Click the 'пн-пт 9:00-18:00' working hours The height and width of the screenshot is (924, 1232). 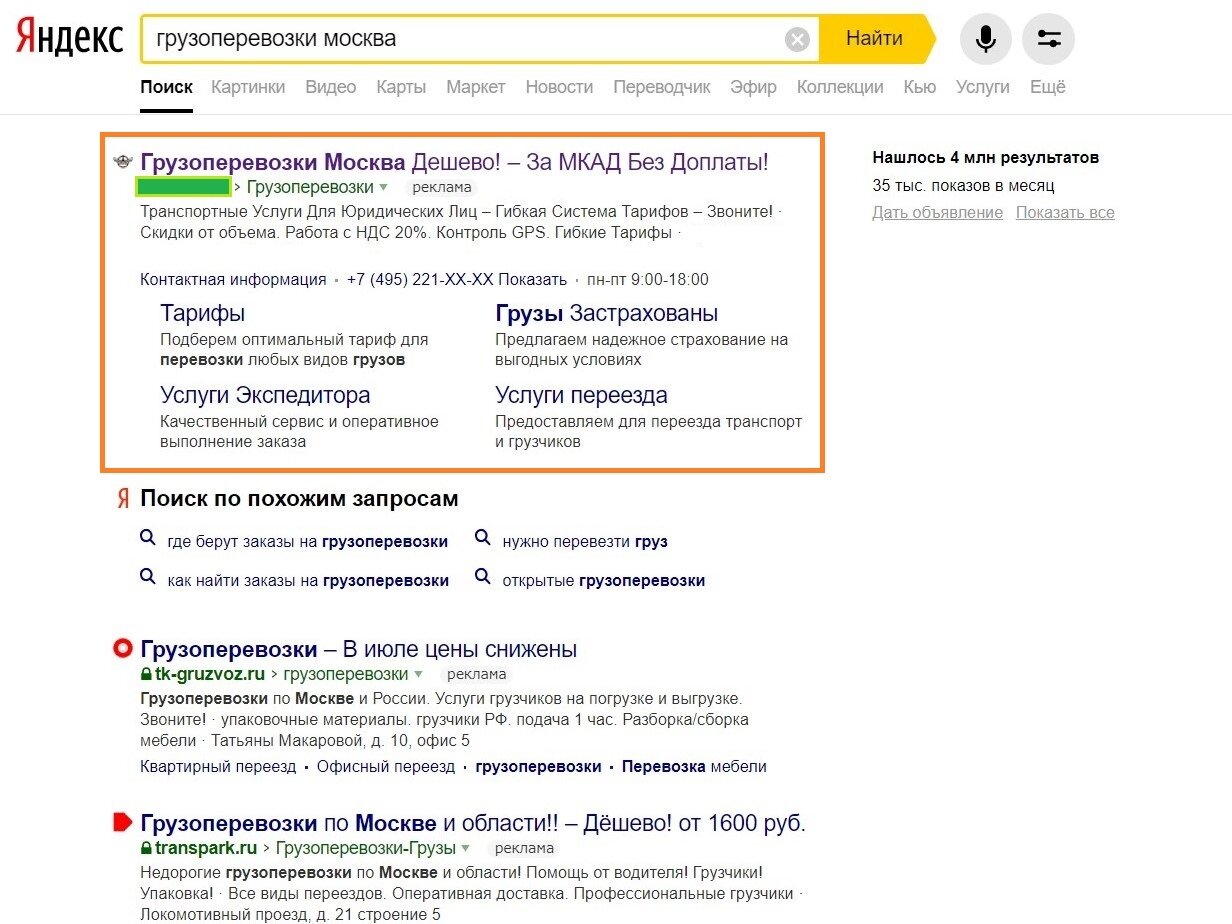coord(648,280)
